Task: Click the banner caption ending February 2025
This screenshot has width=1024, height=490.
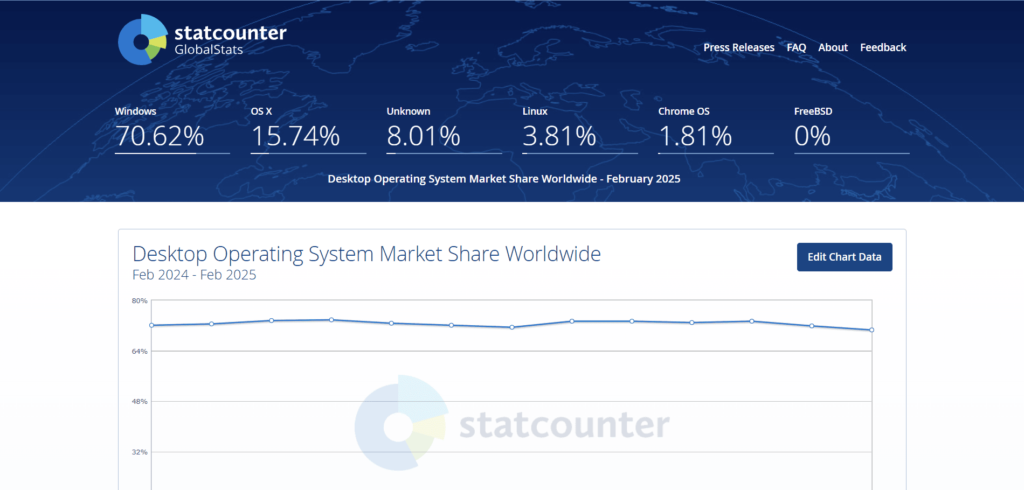Action: coord(504,179)
